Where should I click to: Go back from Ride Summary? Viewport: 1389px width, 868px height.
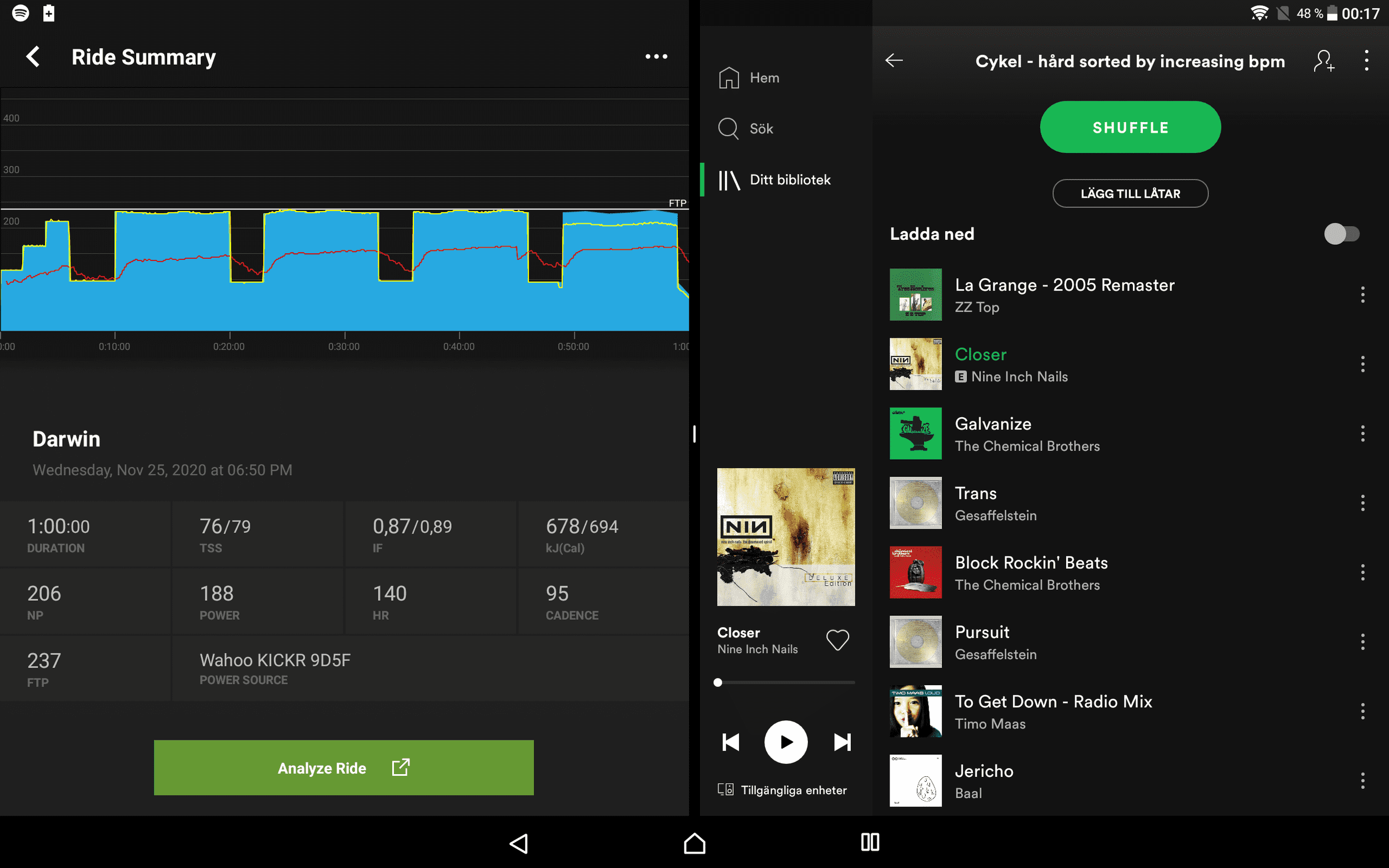click(33, 57)
